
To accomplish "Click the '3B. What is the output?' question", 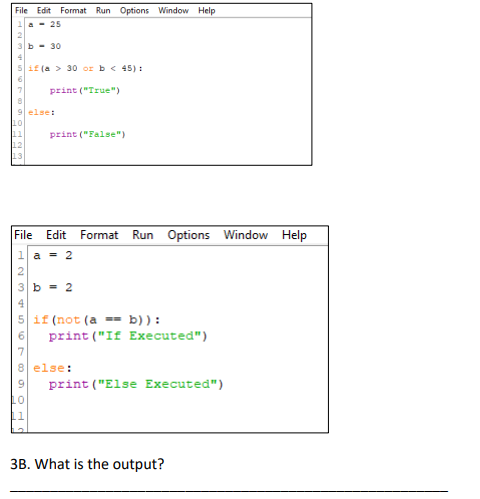I will pos(87,464).
